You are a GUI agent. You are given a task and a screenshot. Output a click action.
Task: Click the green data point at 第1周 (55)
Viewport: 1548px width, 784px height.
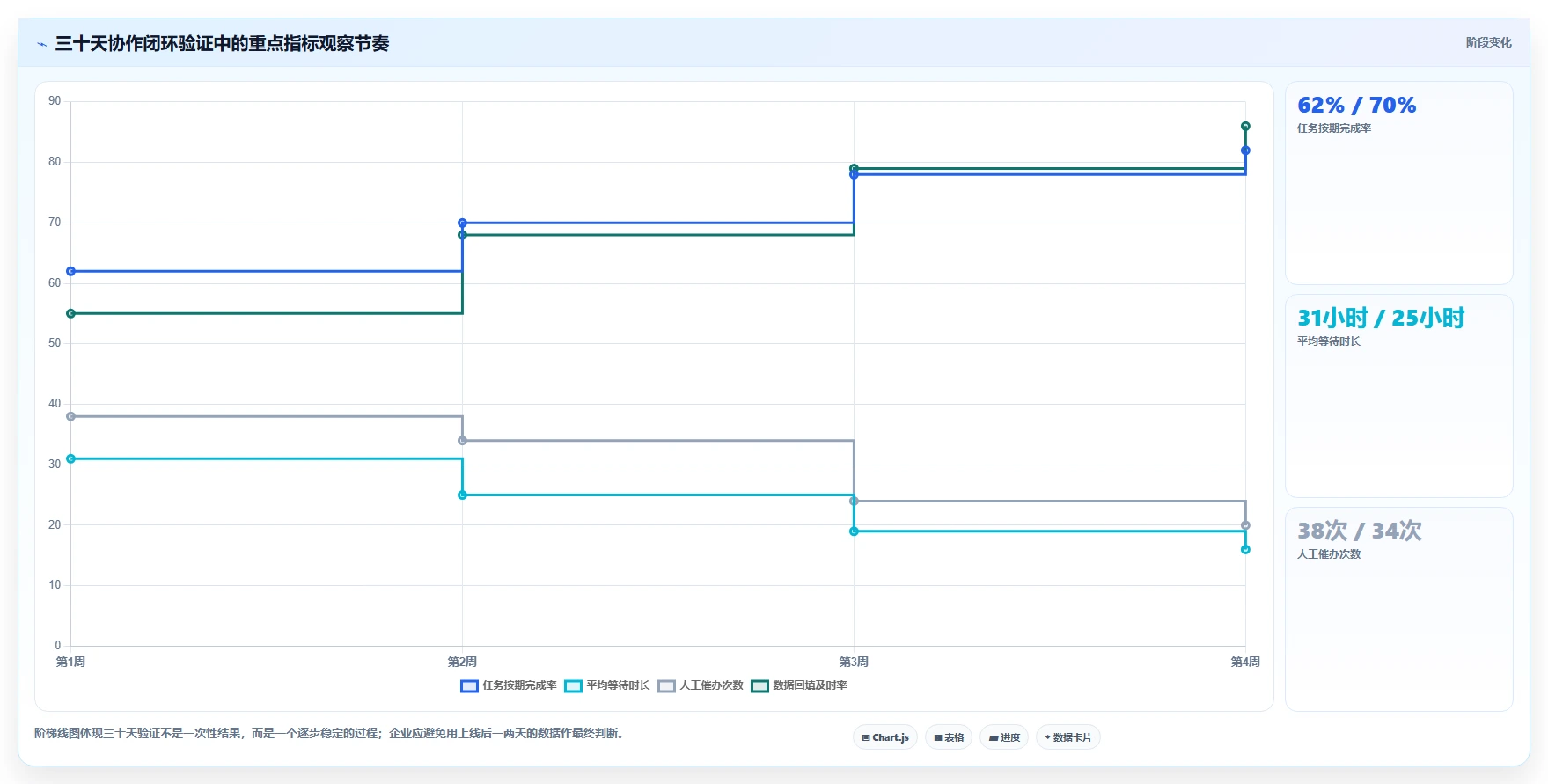click(70, 313)
